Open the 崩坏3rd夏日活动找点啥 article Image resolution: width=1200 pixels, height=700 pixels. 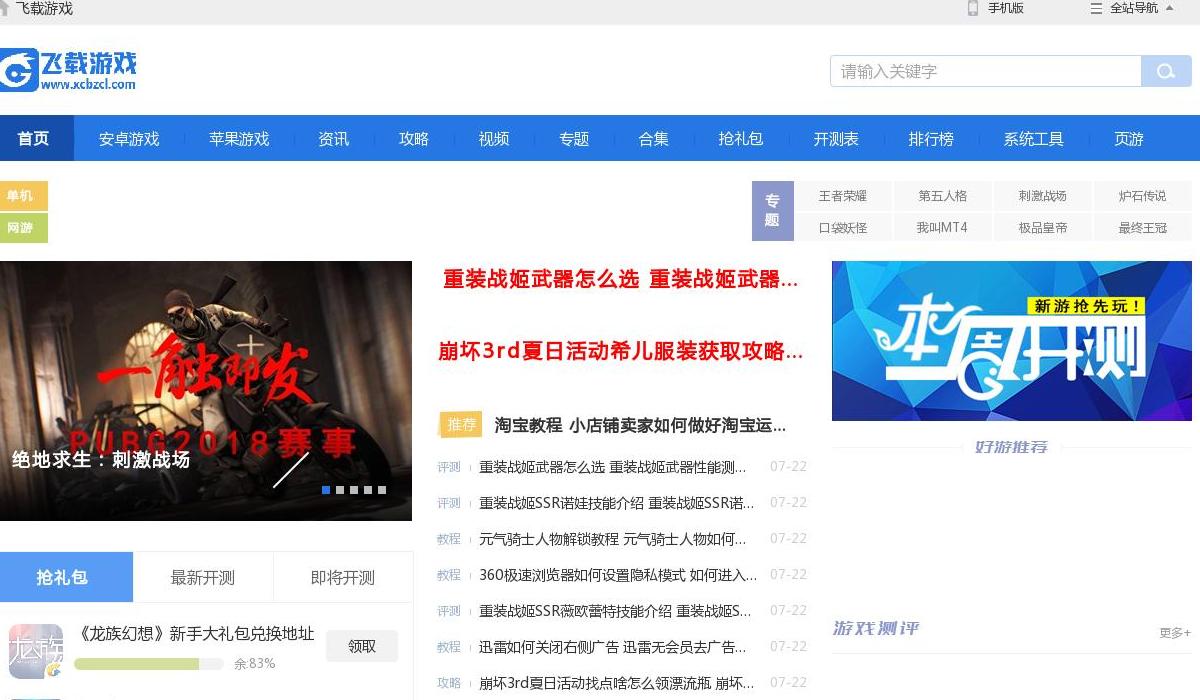pyautogui.click(x=617, y=683)
